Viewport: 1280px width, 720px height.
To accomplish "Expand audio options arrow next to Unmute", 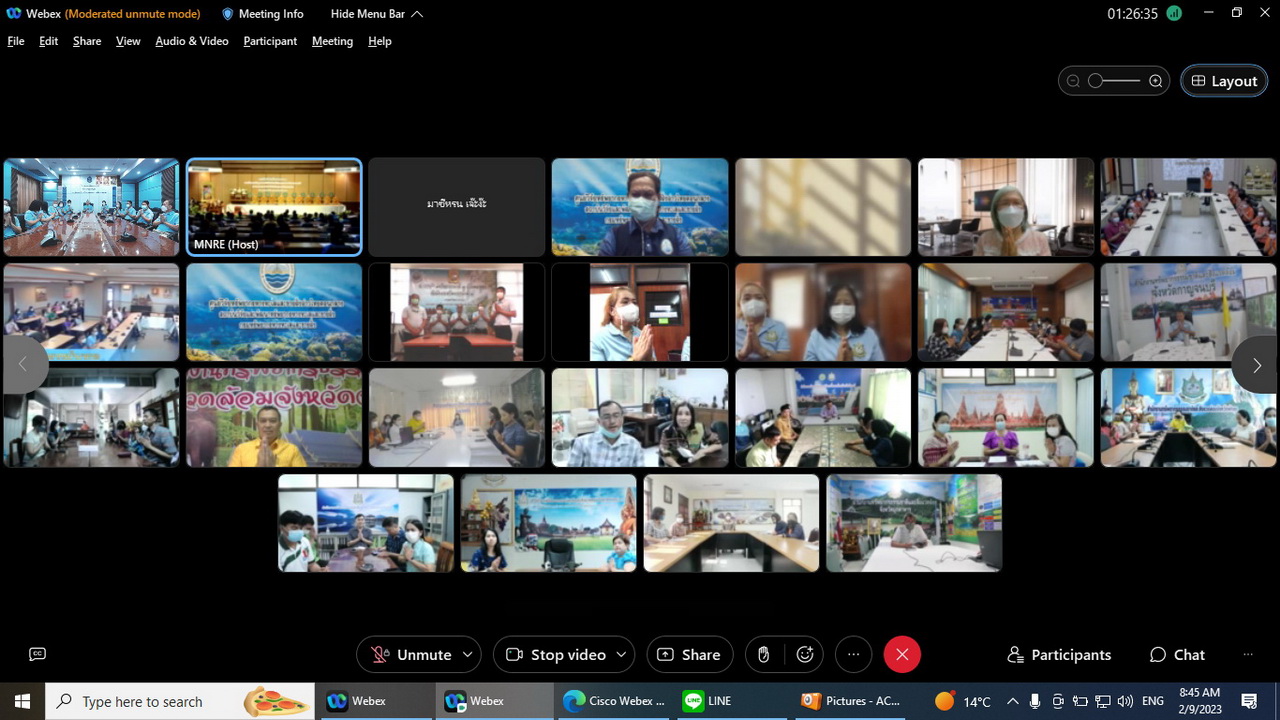I will pos(469,654).
